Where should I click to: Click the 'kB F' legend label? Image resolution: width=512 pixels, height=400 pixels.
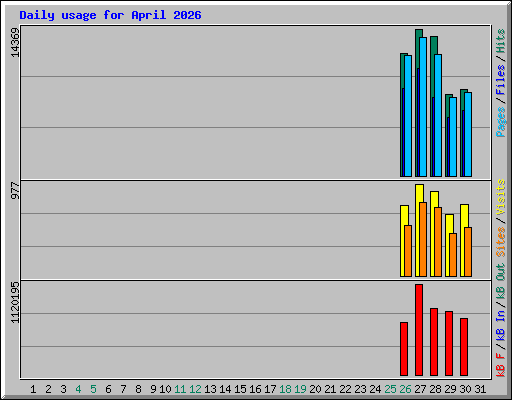point(500,365)
